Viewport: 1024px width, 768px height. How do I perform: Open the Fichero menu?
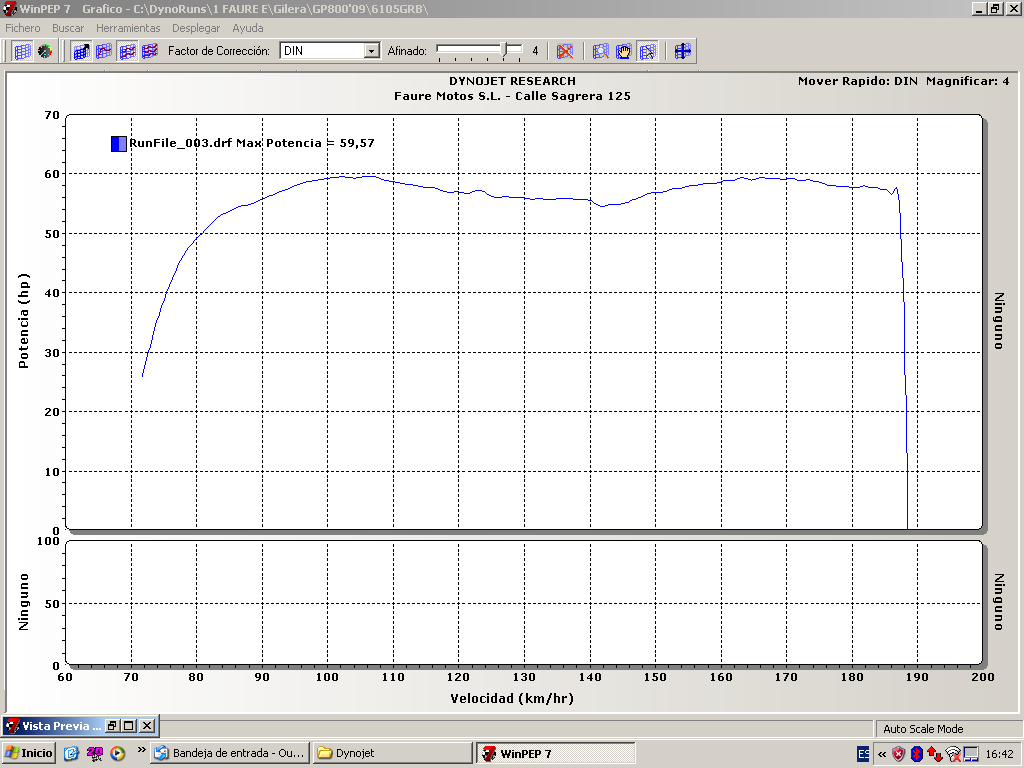(23, 28)
